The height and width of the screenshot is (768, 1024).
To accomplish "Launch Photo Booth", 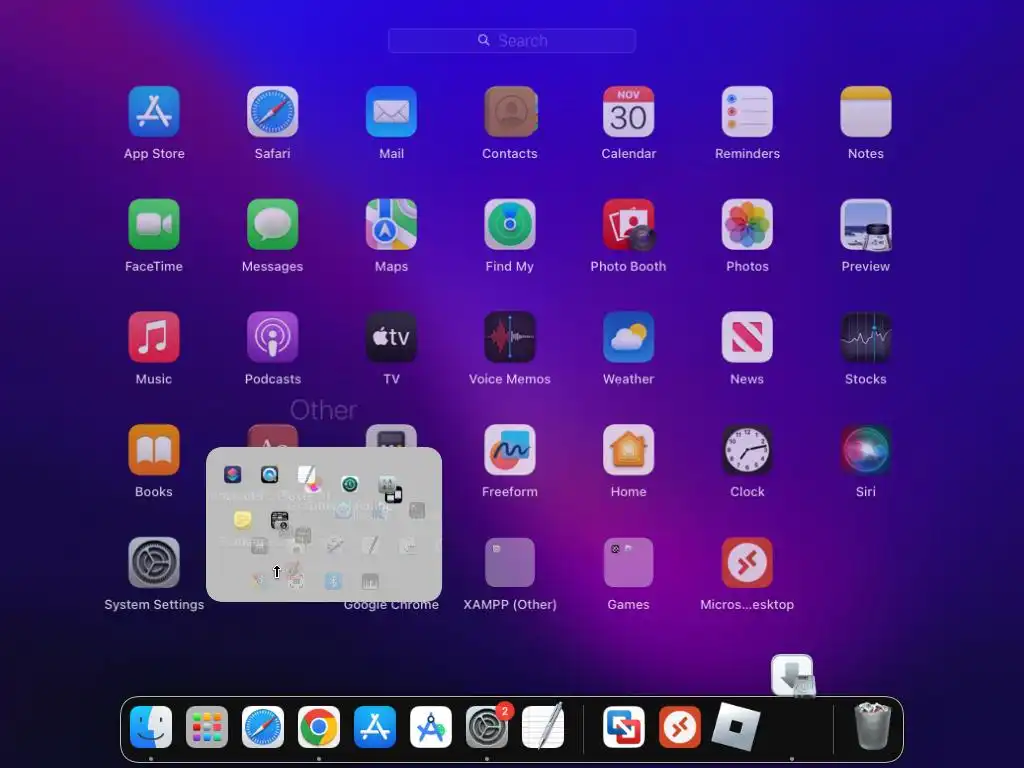I will pos(628,225).
